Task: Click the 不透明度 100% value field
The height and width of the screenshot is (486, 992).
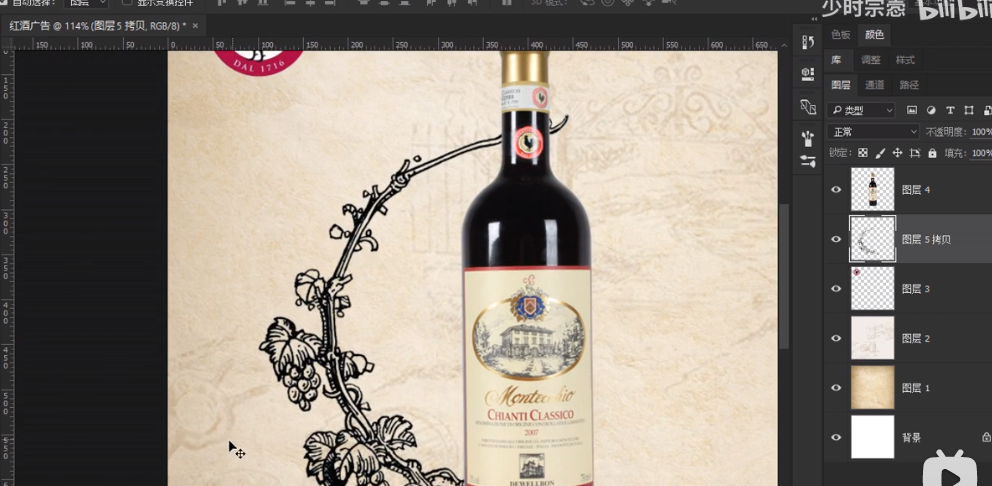Action: (981, 132)
